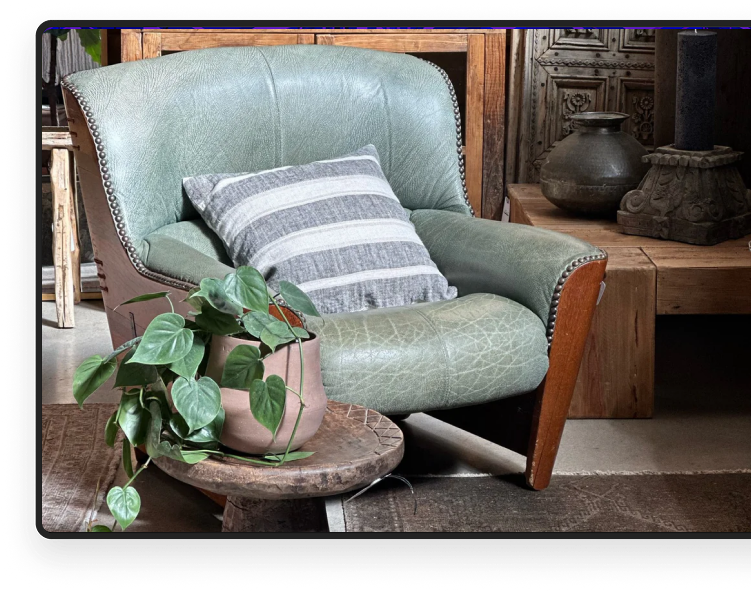Click the wooden cabinet frame behind the chair
This screenshot has width=751, height=591.
pos(480,100)
